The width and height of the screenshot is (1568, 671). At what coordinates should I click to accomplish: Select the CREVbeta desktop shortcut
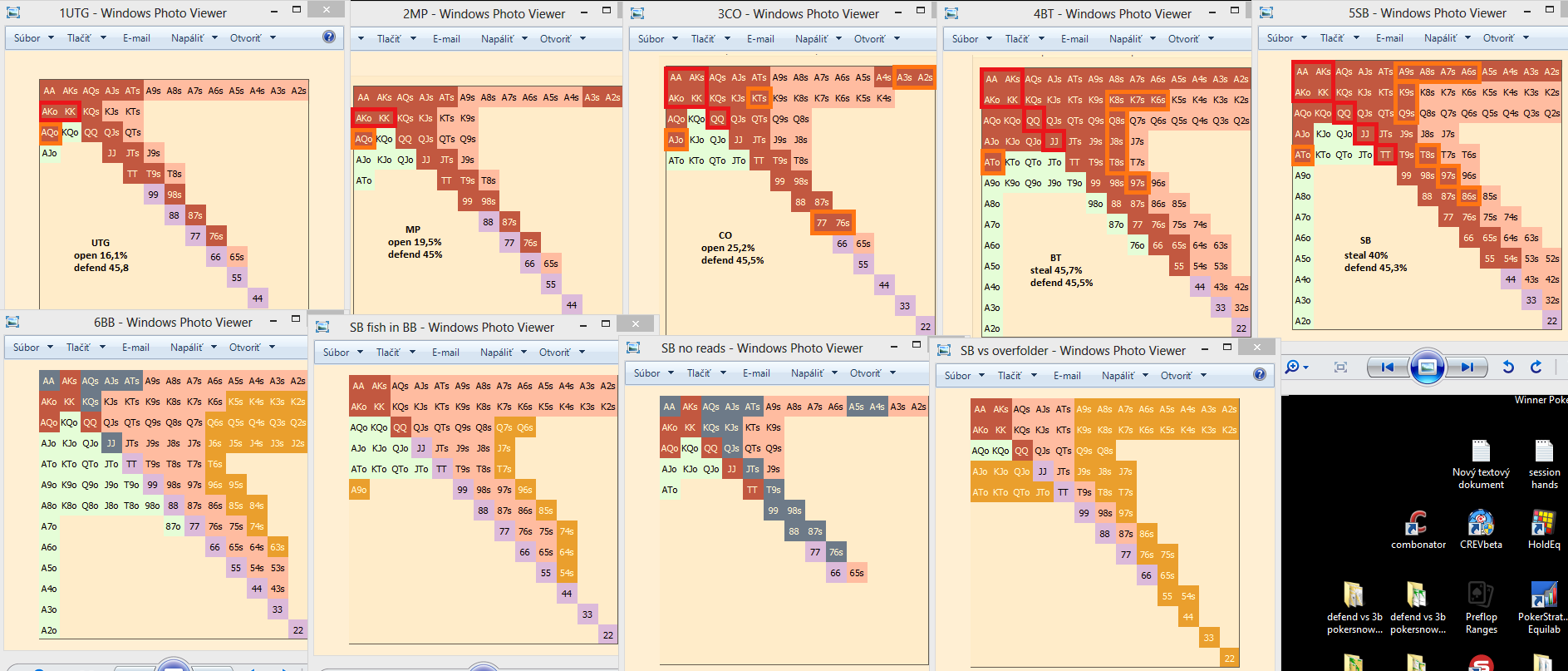pyautogui.click(x=1481, y=529)
